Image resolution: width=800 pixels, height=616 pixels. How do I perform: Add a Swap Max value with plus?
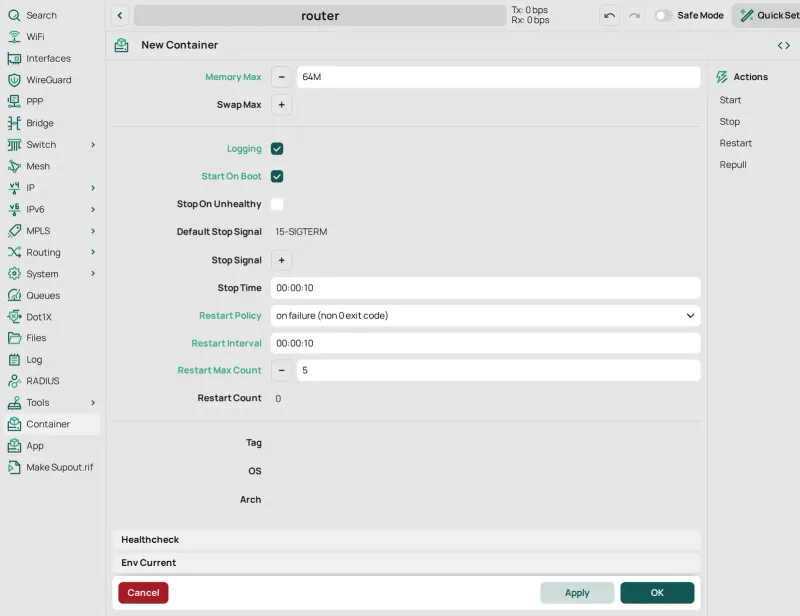tap(281, 105)
